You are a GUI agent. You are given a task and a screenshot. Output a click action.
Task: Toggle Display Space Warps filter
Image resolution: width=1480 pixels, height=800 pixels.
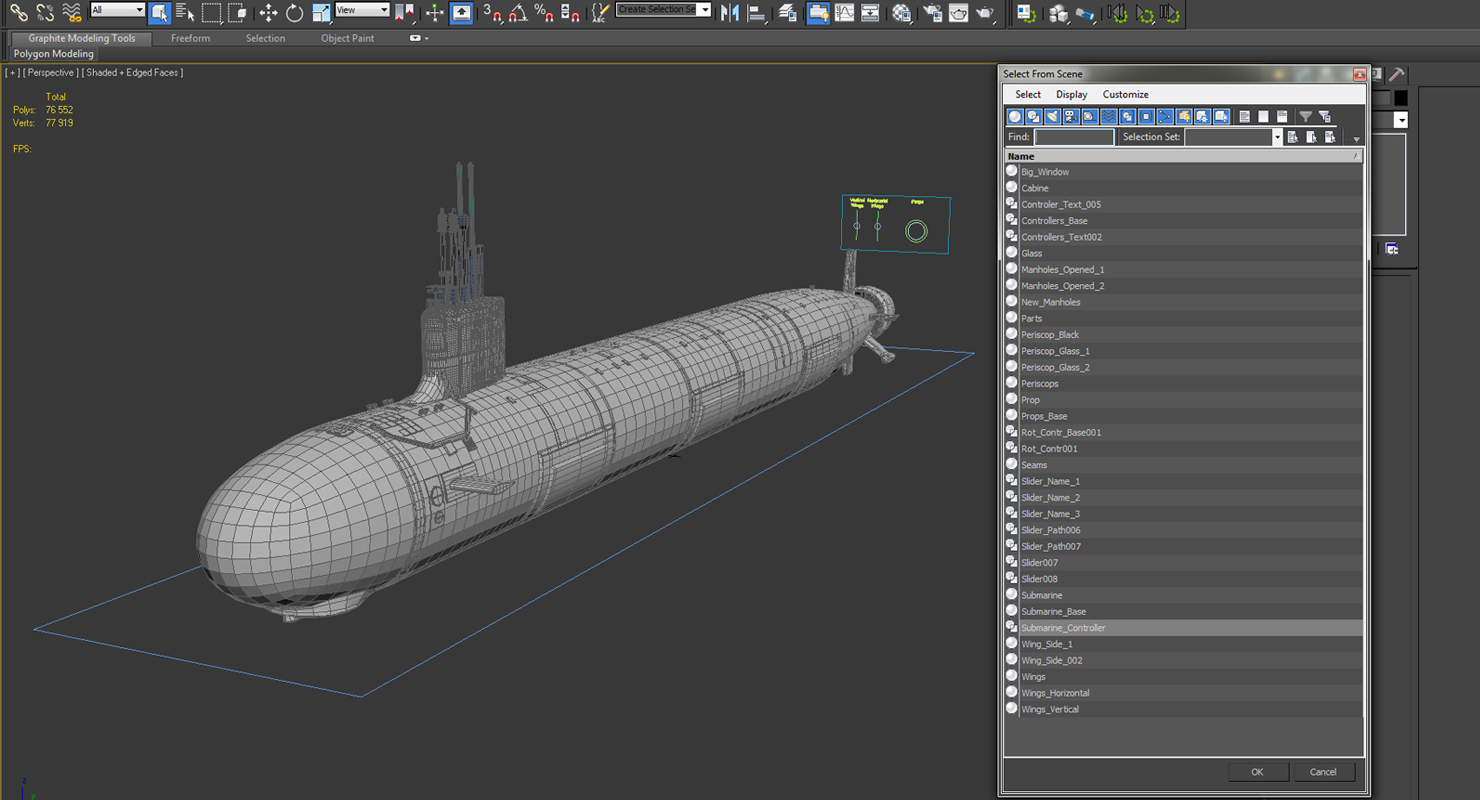[x=1108, y=117]
